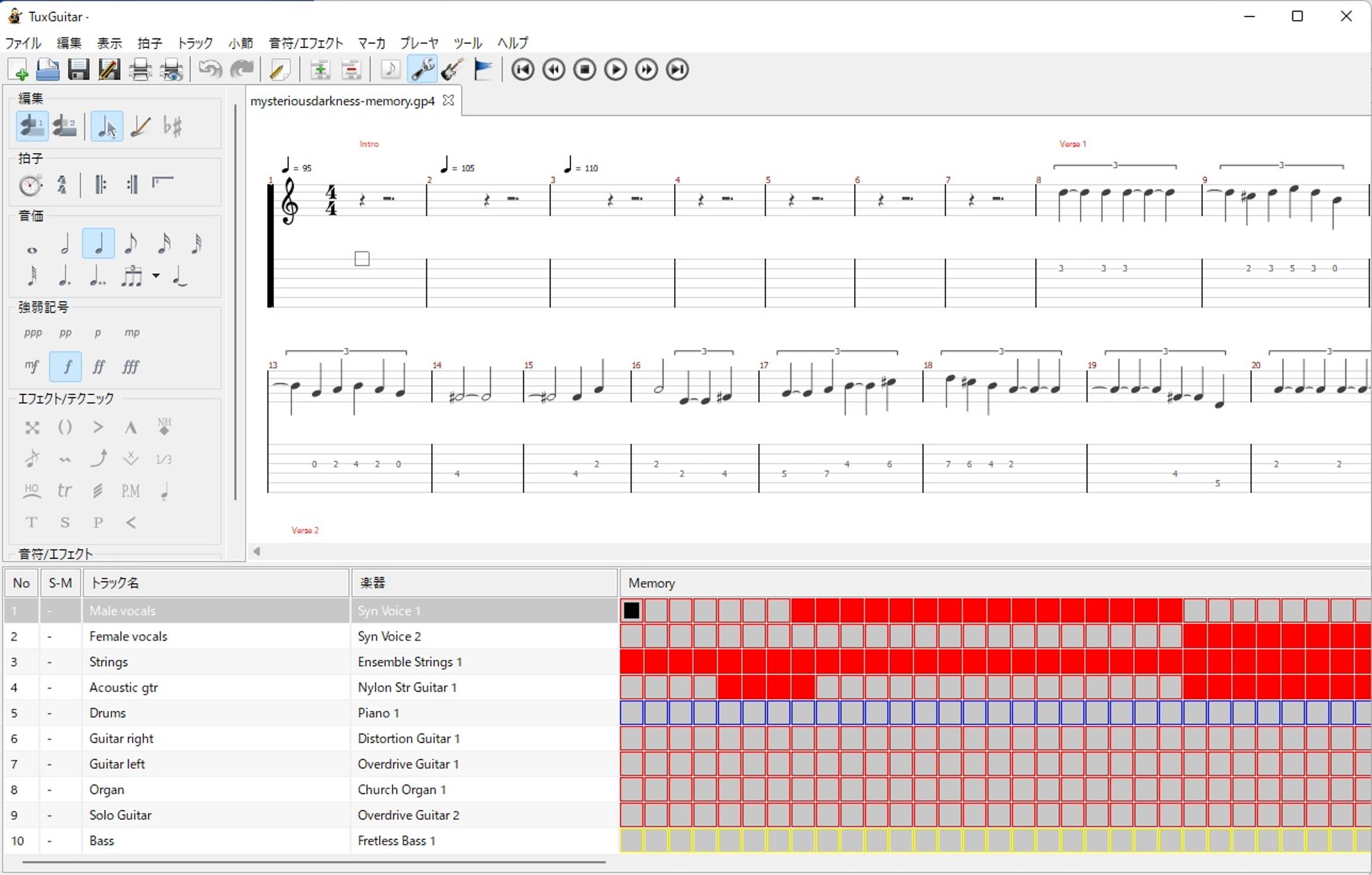Click the Play playback button
Image resolution: width=1372 pixels, height=875 pixels.
(x=616, y=70)
